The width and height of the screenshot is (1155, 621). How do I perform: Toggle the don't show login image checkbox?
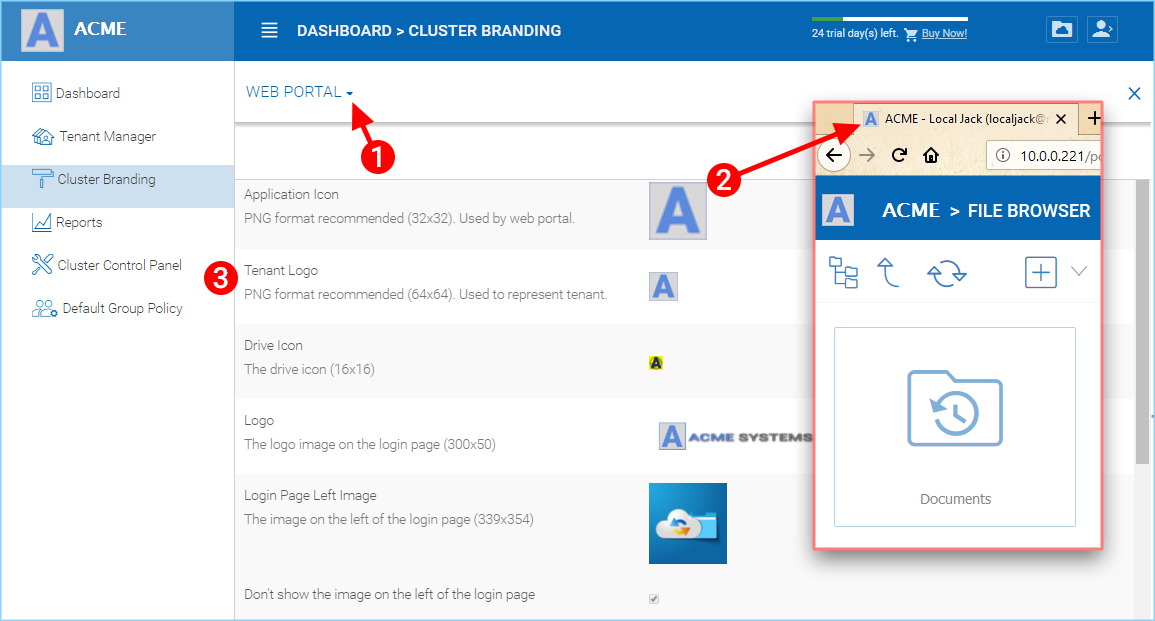pyautogui.click(x=654, y=599)
